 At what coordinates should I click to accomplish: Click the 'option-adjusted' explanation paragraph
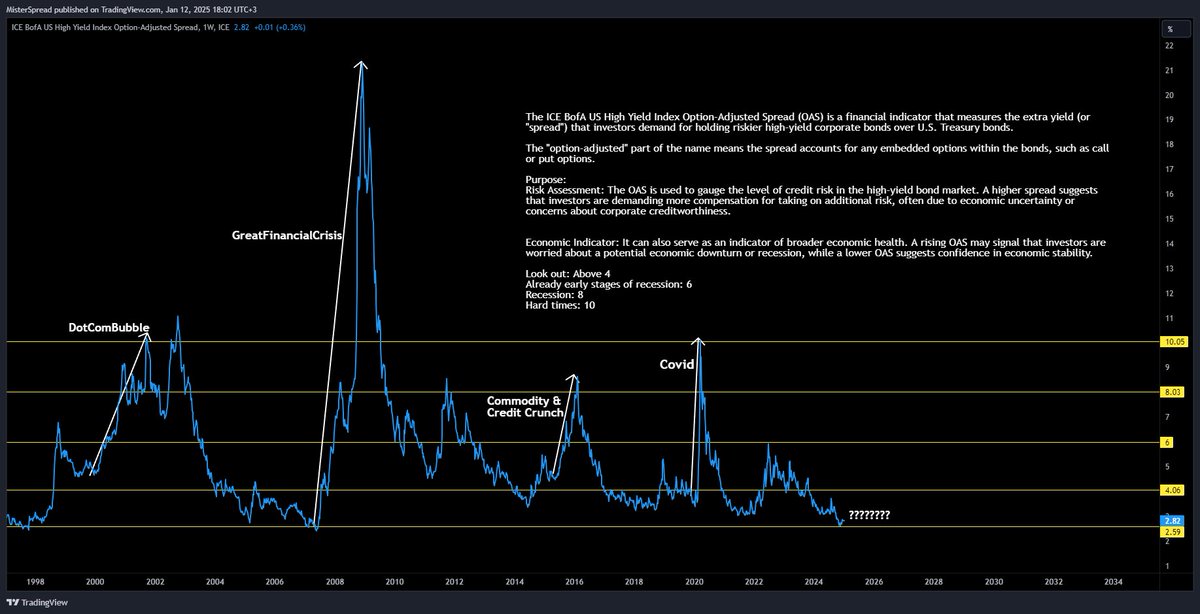click(817, 153)
